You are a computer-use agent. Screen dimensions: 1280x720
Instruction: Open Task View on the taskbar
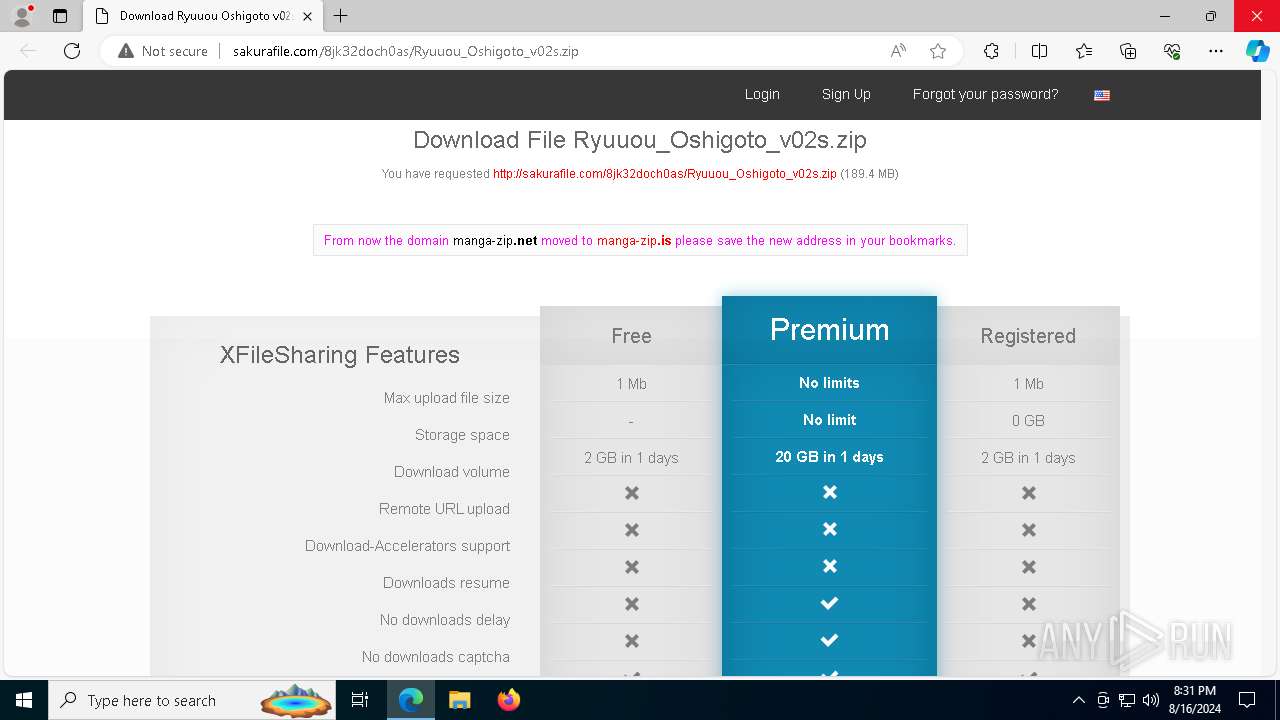click(361, 700)
